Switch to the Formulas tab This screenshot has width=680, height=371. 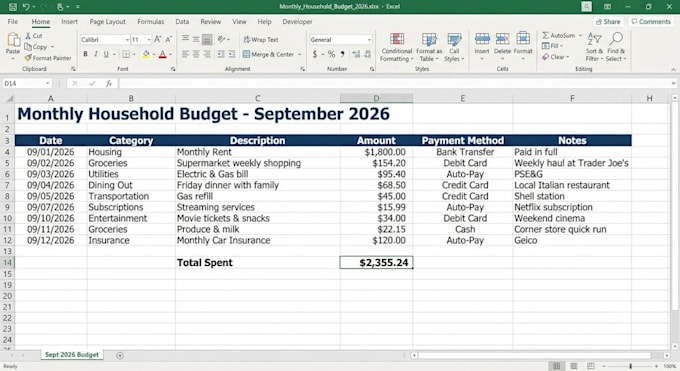point(150,21)
